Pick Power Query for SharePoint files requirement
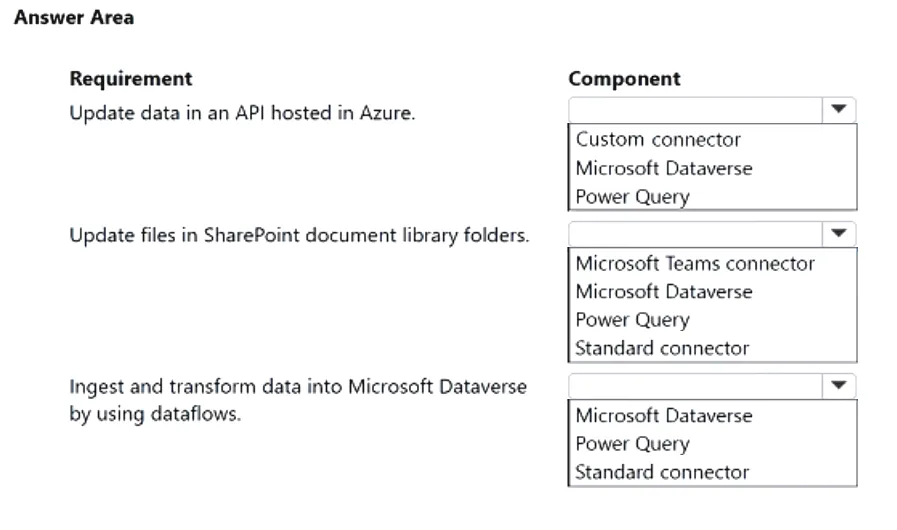 (x=632, y=320)
